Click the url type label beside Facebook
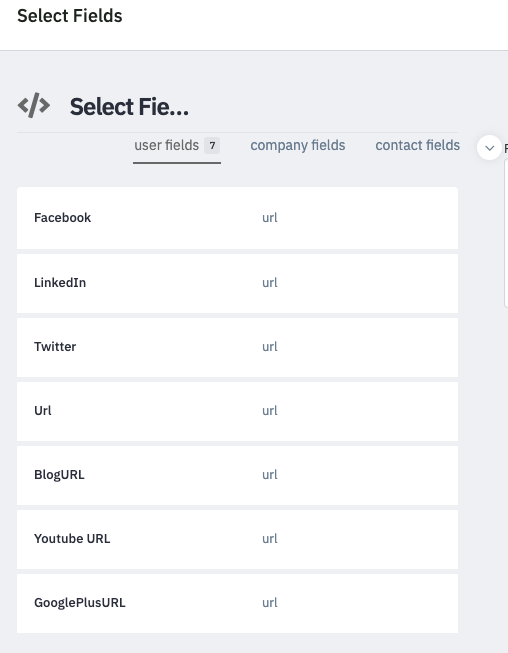508x653 pixels. tap(270, 218)
